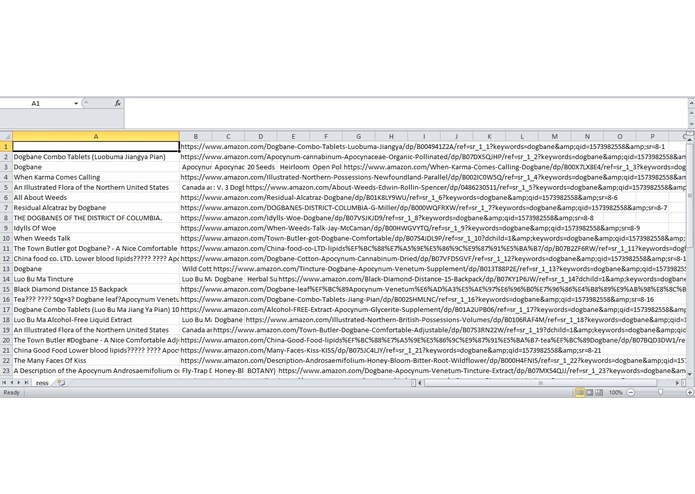Click the Insert Worksheet tab icon

[x=61, y=383]
